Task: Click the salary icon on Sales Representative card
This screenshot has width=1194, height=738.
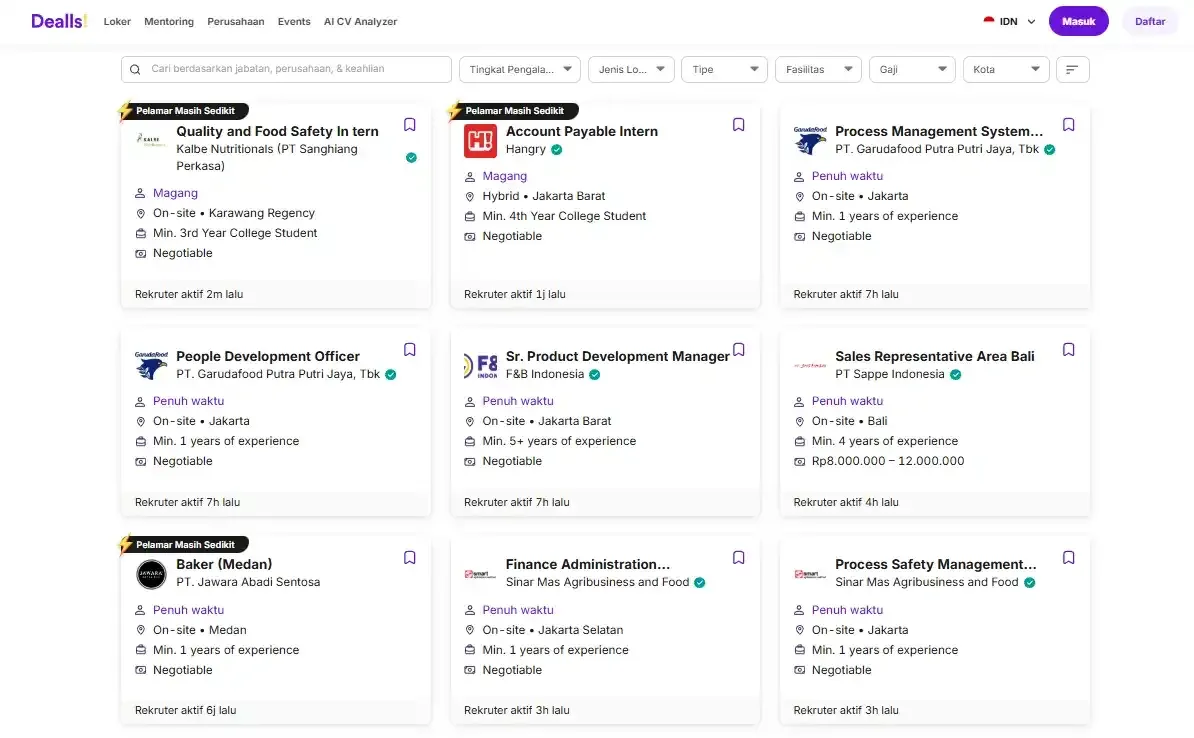Action: 799,462
